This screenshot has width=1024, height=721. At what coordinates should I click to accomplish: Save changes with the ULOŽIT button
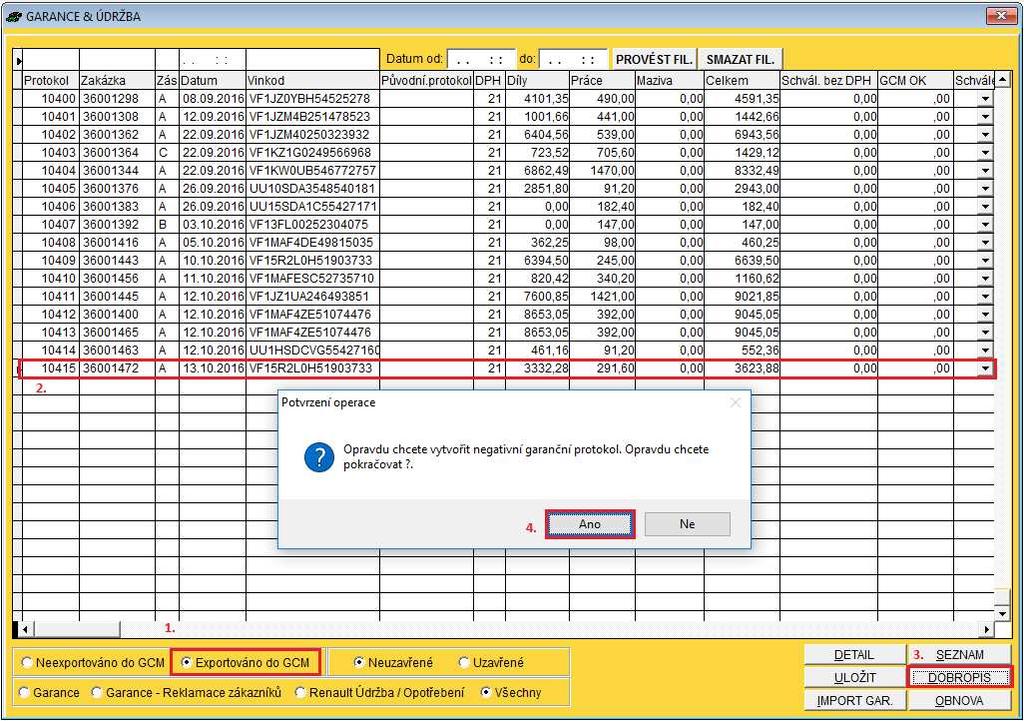pyautogui.click(x=854, y=678)
